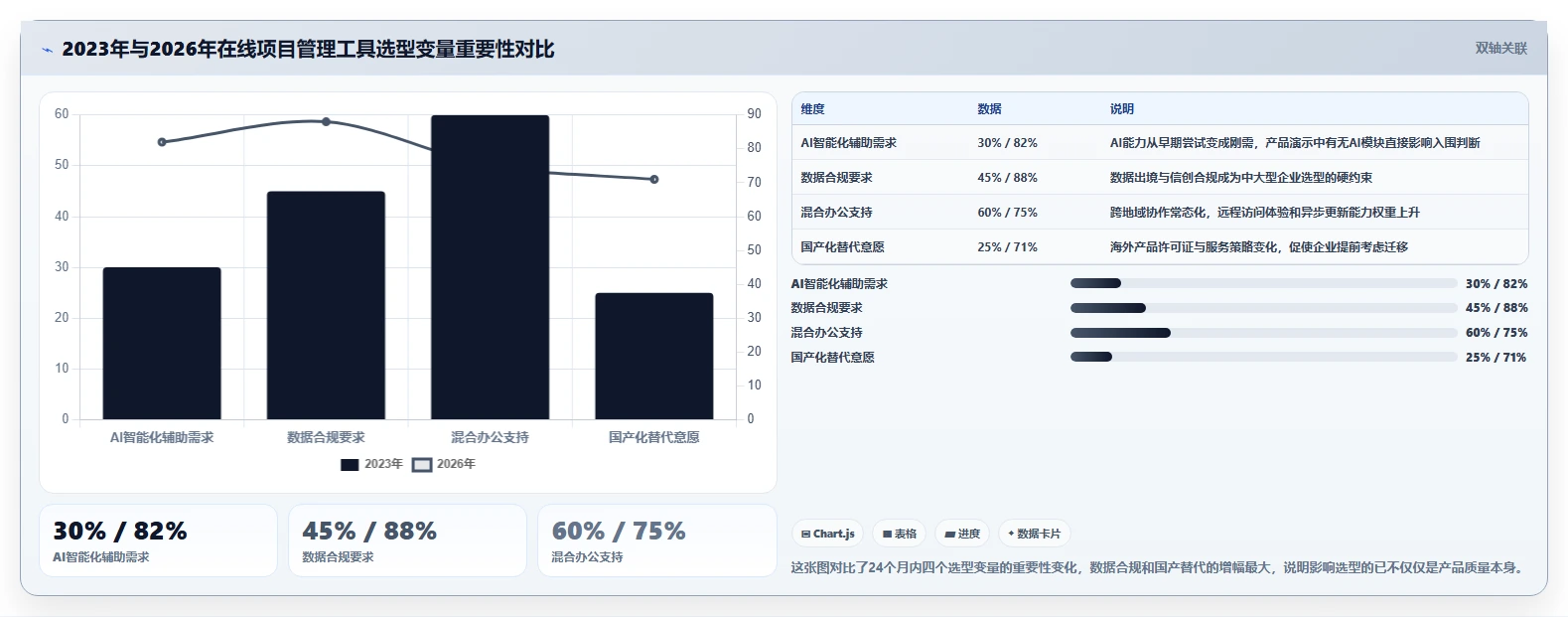
Task: Click the description starting 海外产品许可证
Action: 1259,247
